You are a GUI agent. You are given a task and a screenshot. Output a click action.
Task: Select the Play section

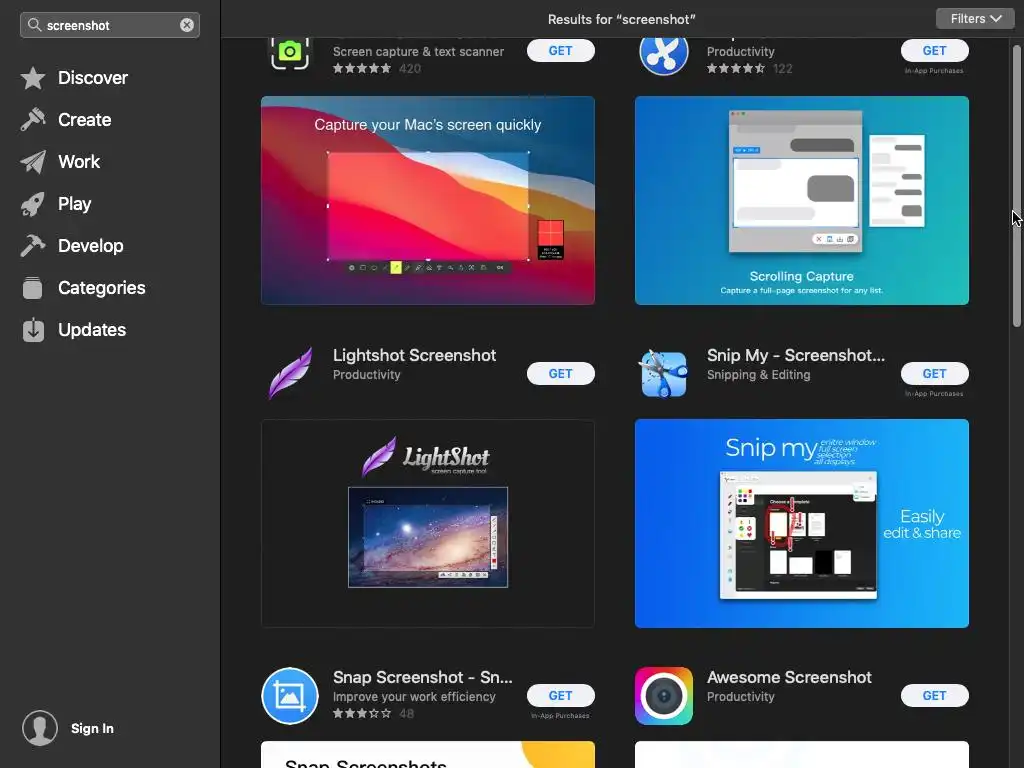click(x=74, y=204)
